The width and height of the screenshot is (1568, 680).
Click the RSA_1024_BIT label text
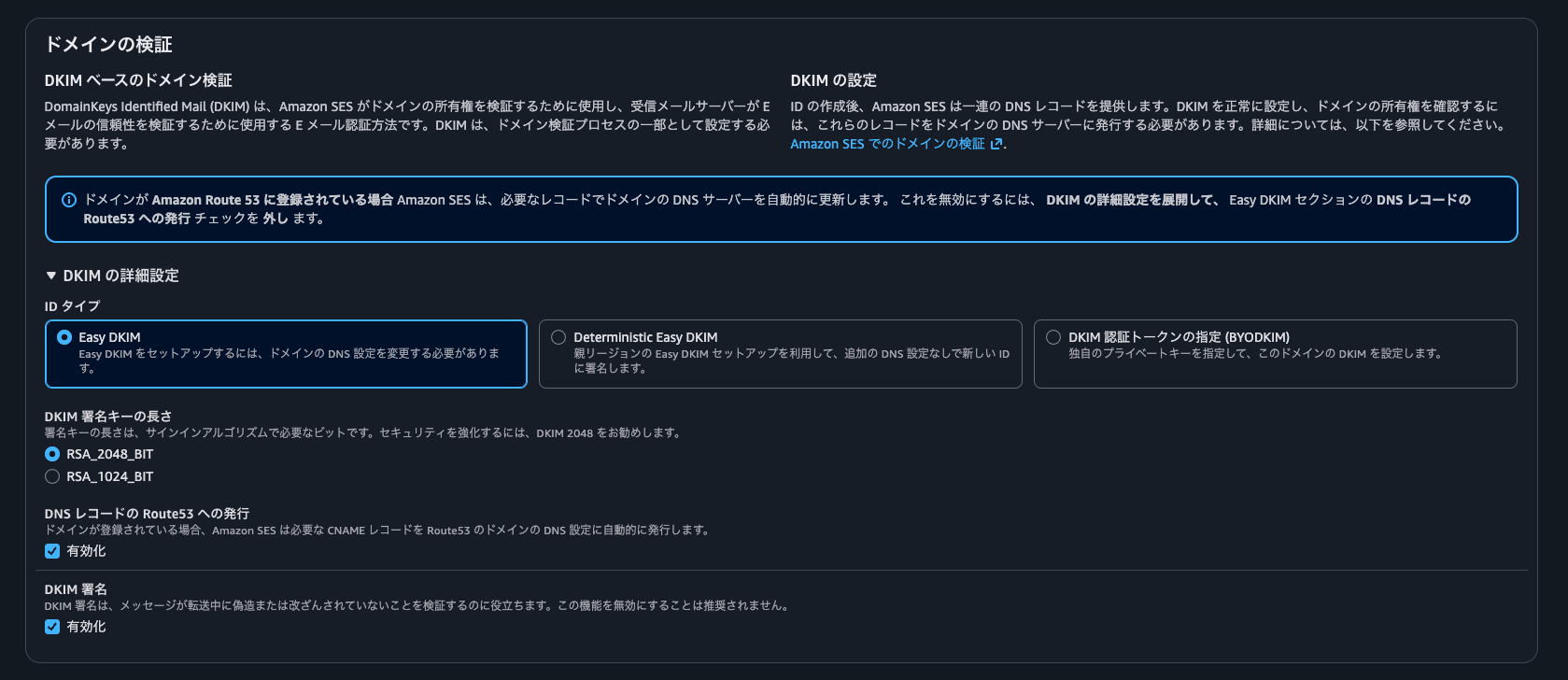(x=109, y=476)
